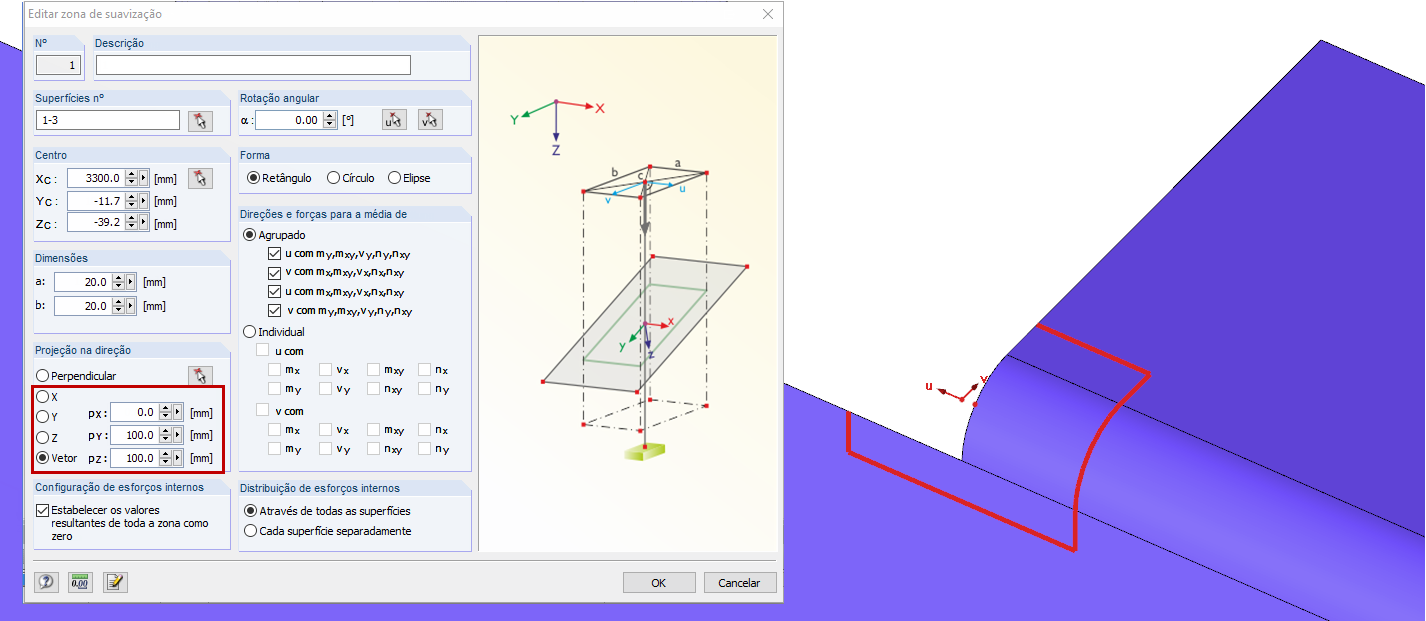This screenshot has height=621, width=1426.
Task: Disable the second 'v com' averaging checkbox
Action: [274, 310]
